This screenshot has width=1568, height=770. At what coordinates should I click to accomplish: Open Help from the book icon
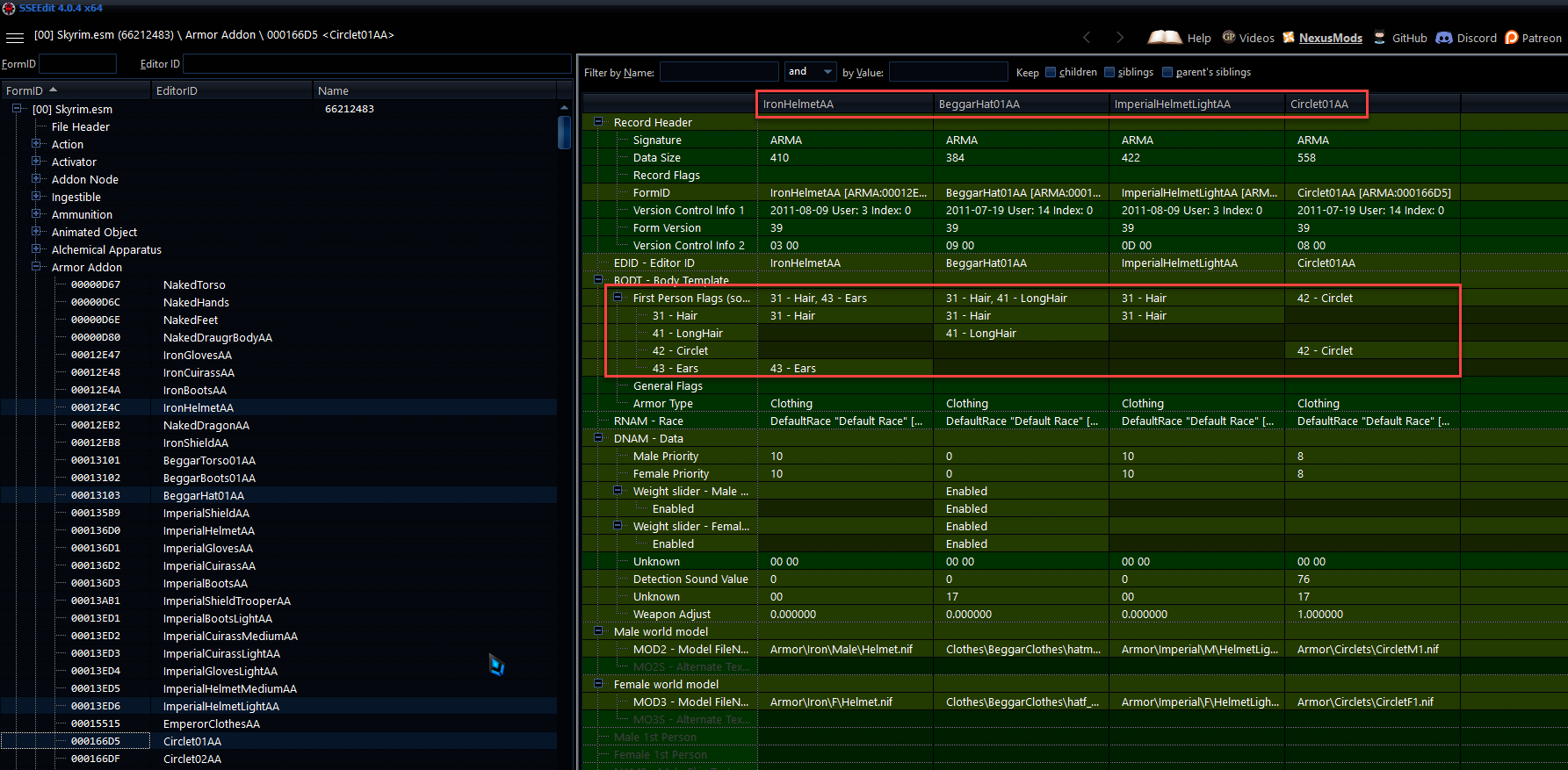coord(1179,38)
